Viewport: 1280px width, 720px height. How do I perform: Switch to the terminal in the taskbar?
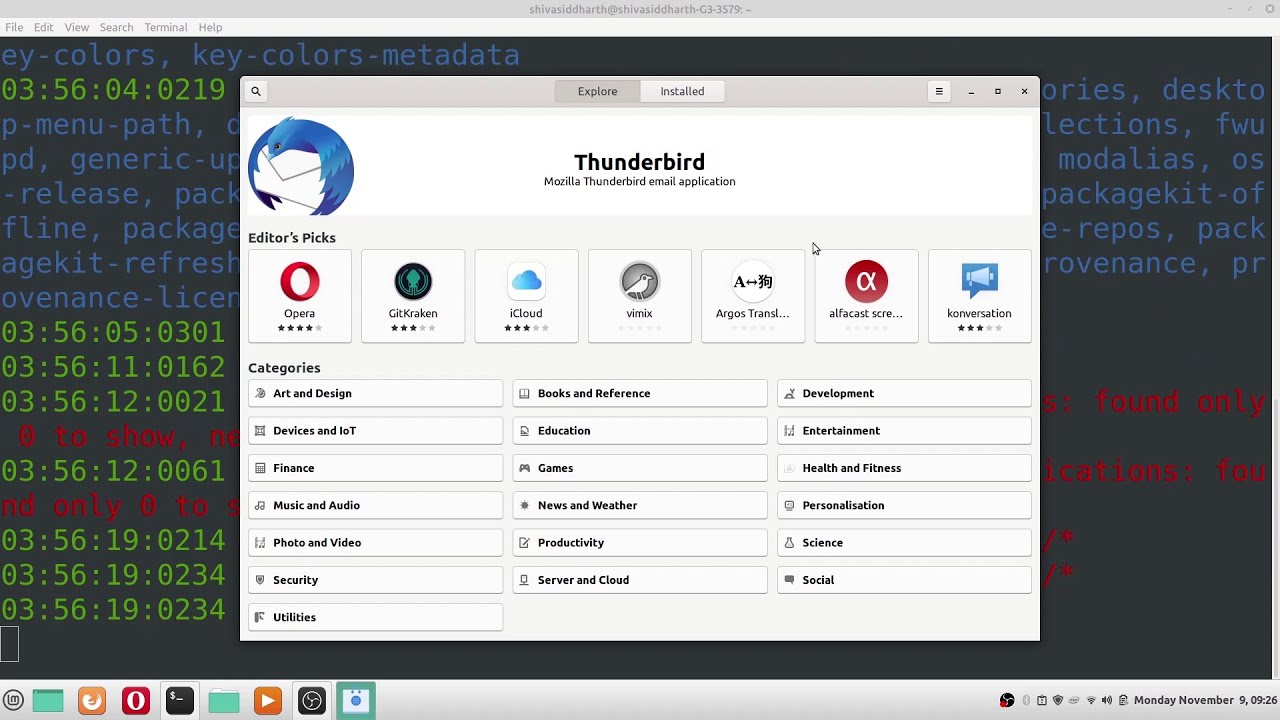tap(180, 701)
